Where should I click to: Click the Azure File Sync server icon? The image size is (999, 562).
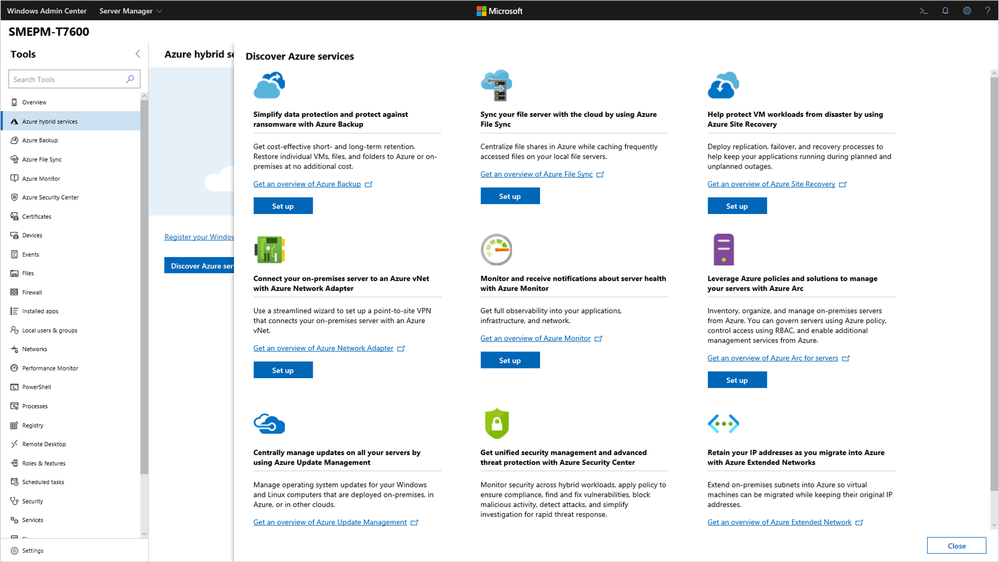497,85
